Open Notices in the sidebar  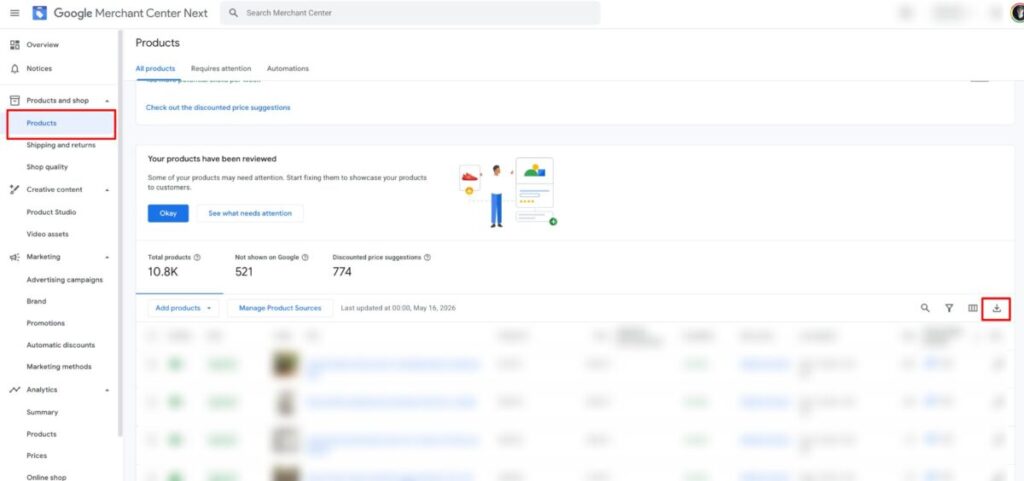click(x=39, y=69)
